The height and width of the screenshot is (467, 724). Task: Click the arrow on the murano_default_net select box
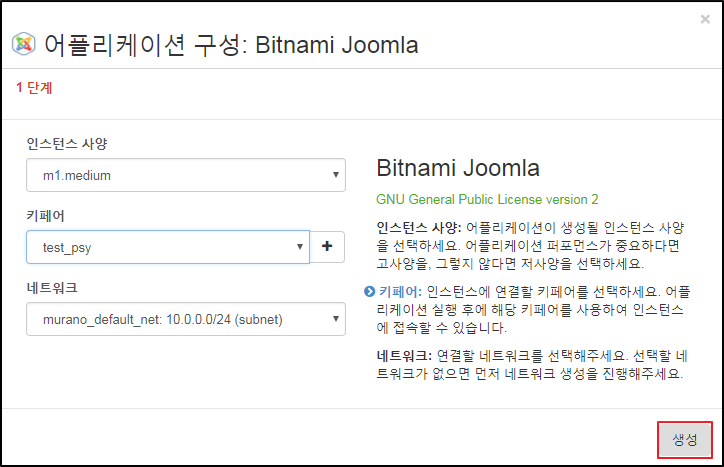335,319
